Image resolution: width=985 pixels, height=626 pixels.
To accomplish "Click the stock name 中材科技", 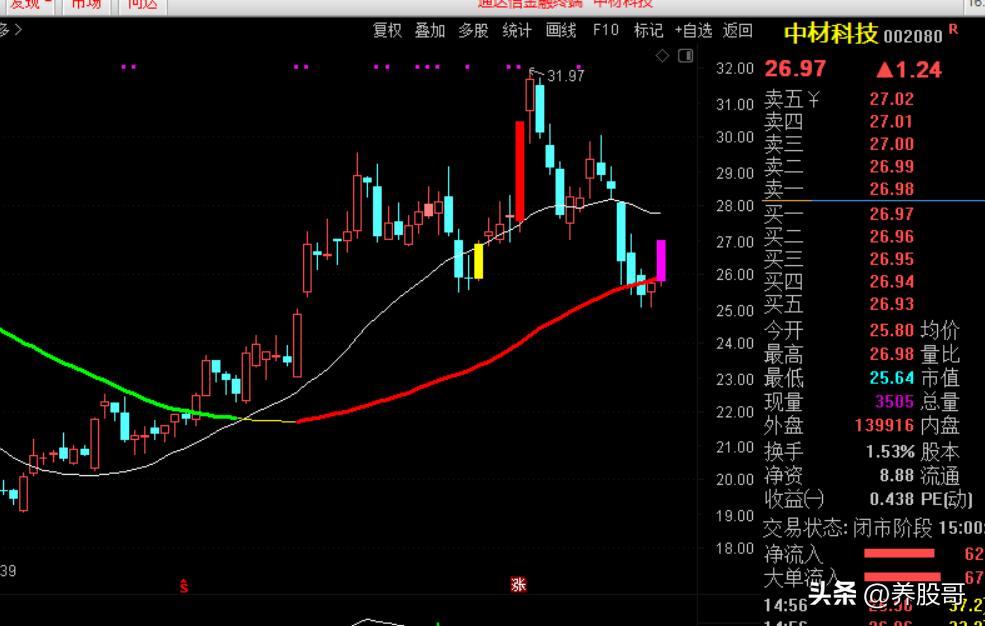I will coord(830,34).
